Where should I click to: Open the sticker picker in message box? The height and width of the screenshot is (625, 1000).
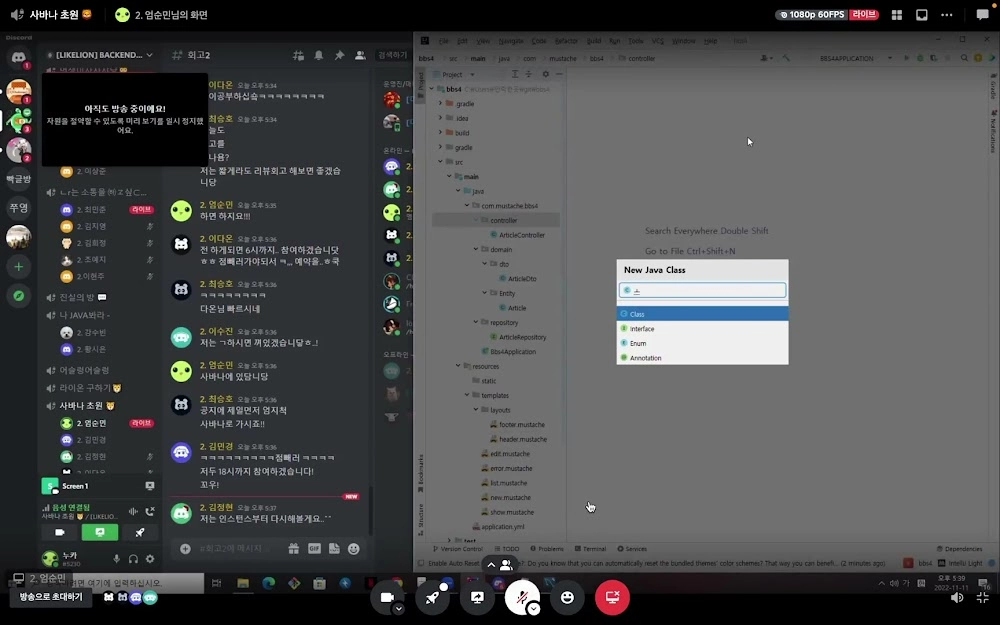click(334, 548)
